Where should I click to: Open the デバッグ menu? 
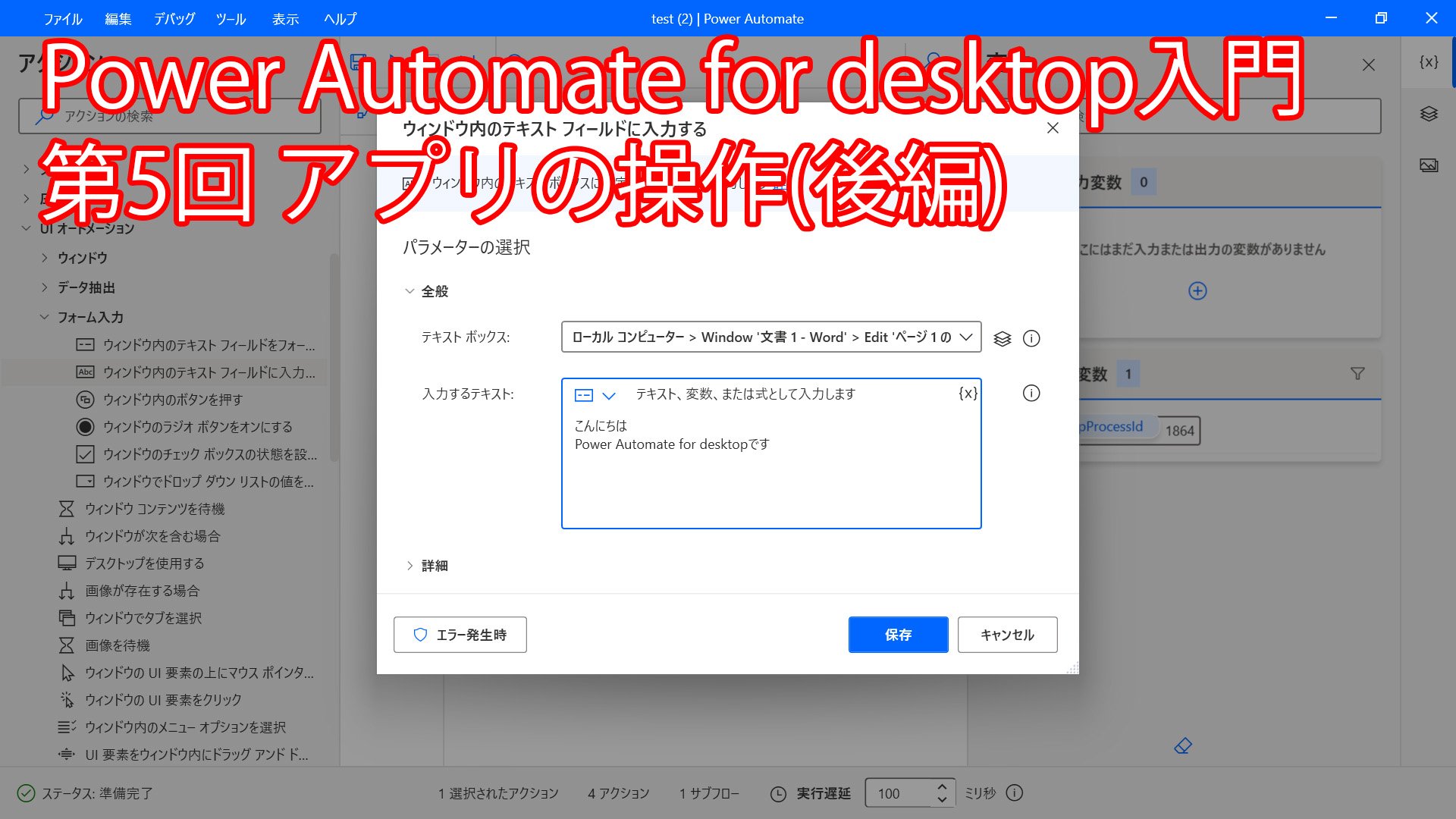174,18
